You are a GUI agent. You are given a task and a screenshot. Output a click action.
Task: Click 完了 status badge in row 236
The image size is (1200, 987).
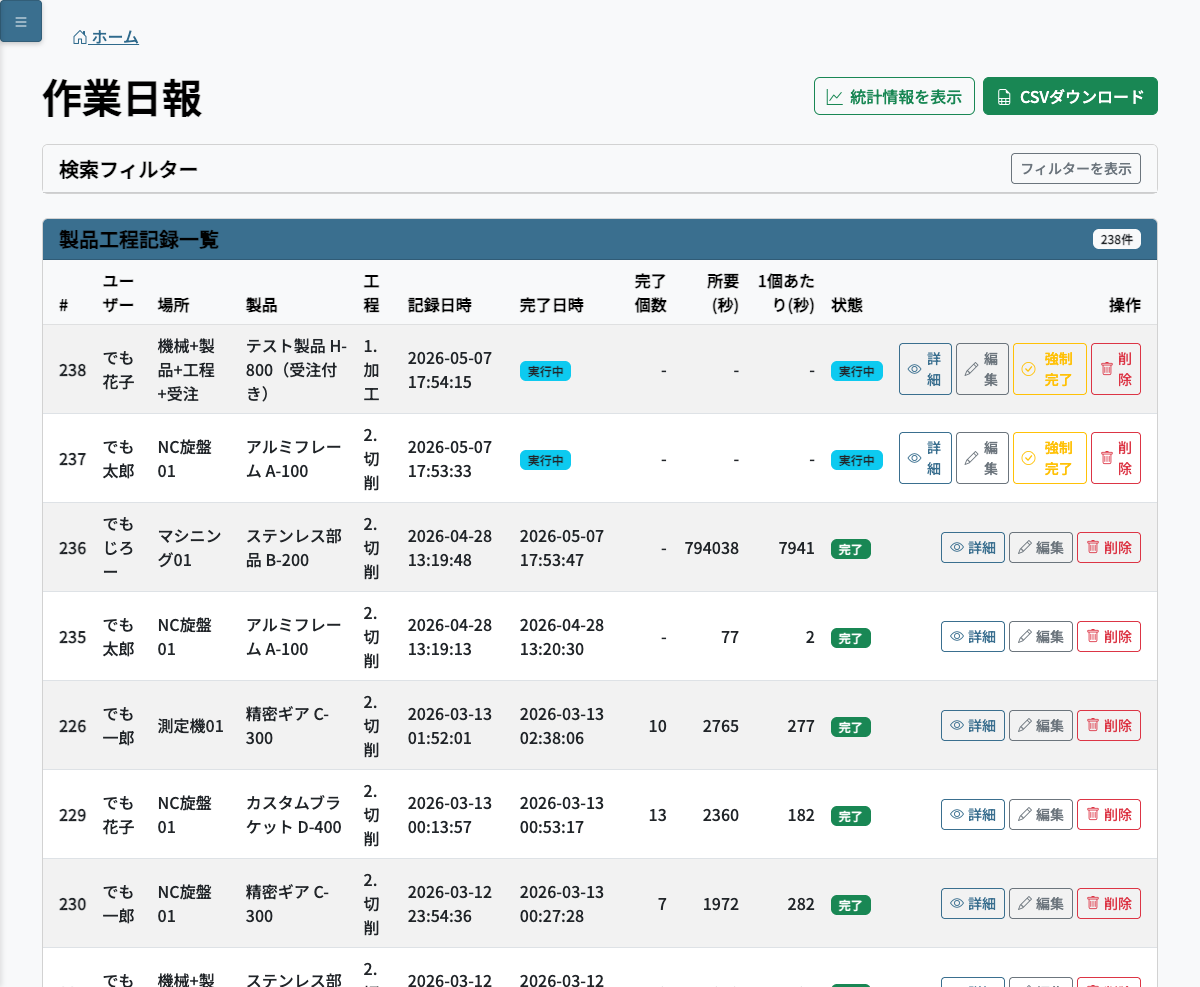[x=851, y=549]
